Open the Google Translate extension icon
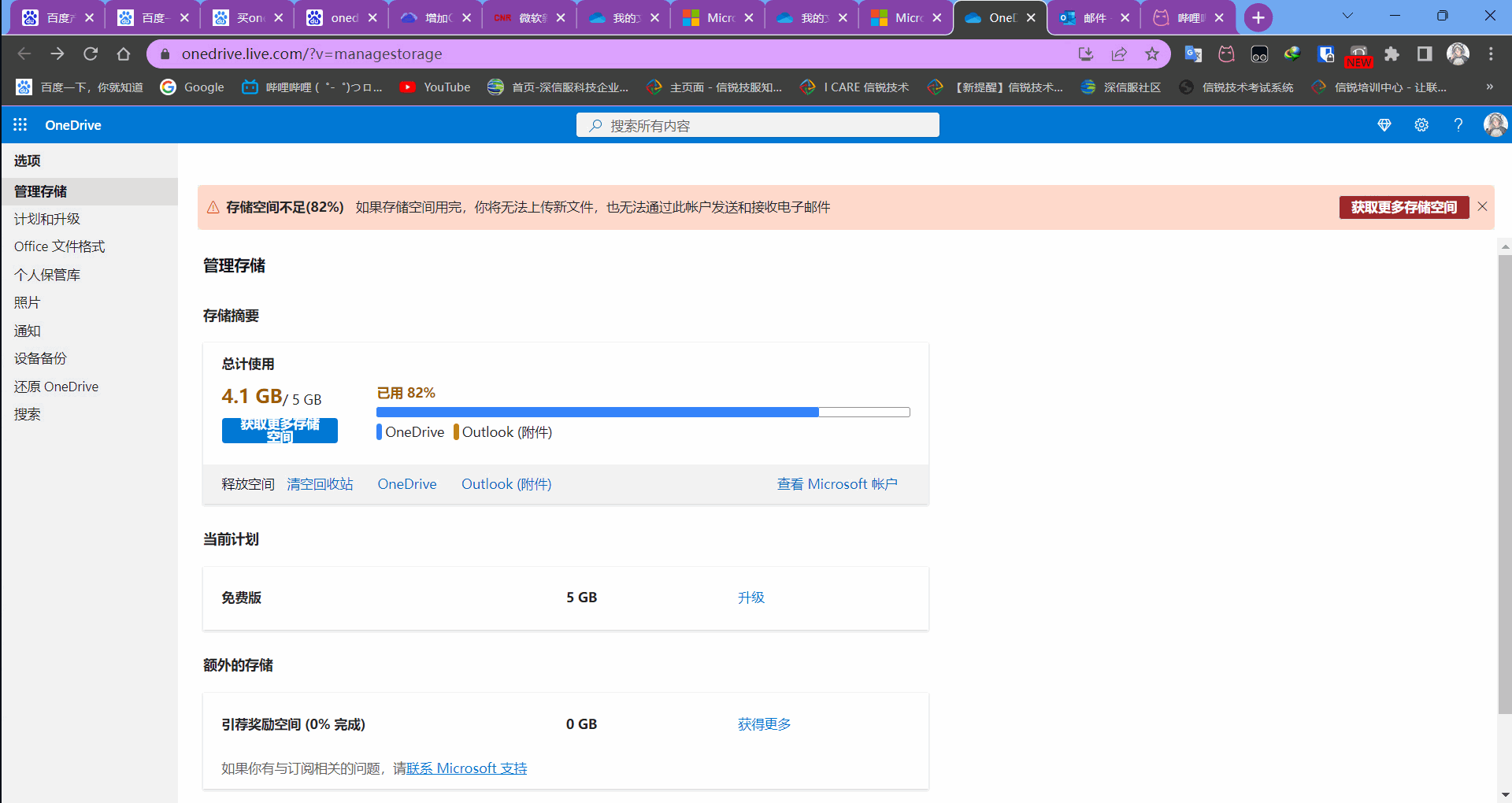The width and height of the screenshot is (1512, 803). 1193,54
